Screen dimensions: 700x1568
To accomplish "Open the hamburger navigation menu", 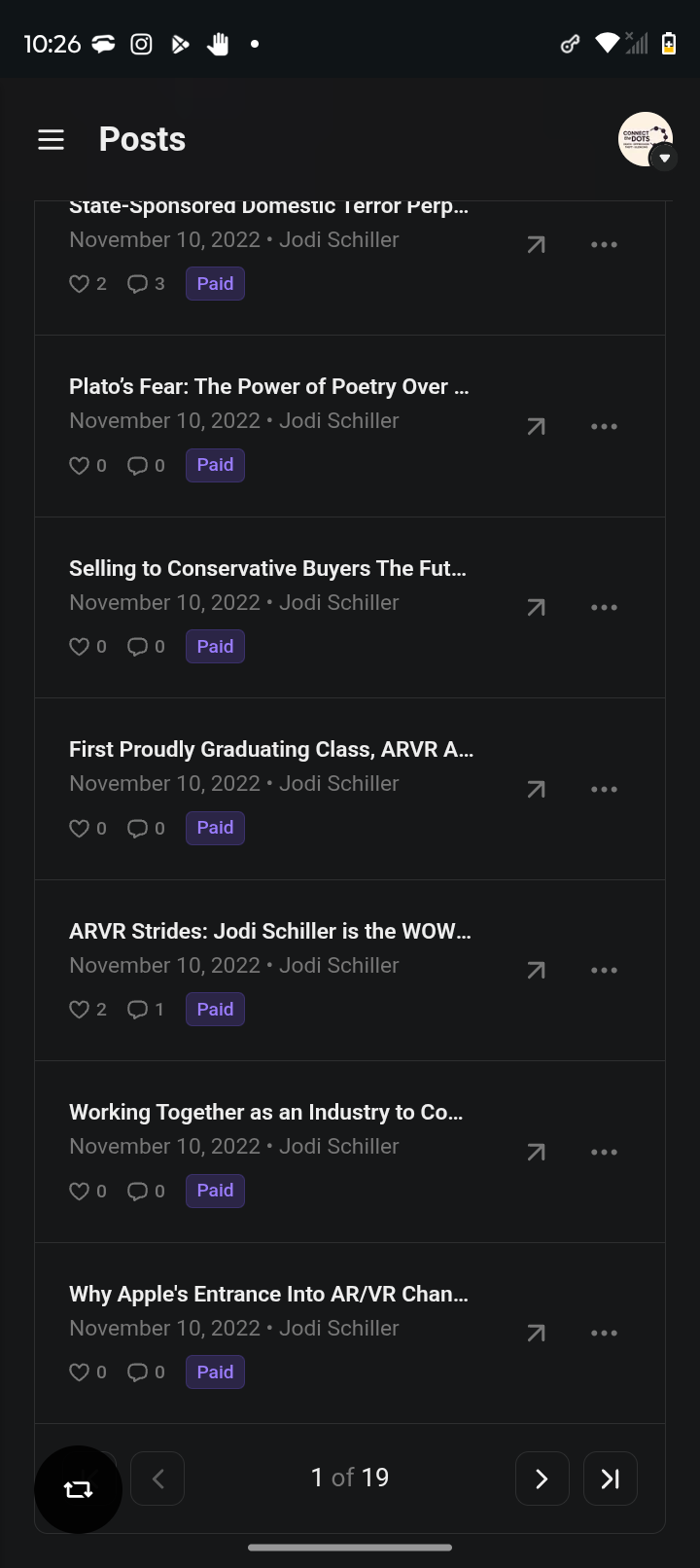I will coord(51,140).
